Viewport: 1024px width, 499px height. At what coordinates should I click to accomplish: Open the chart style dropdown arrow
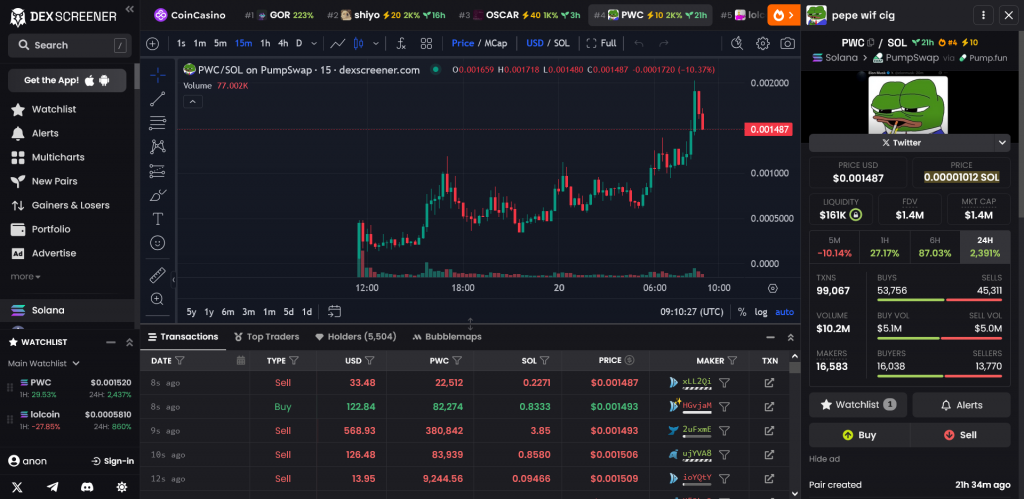[376, 44]
